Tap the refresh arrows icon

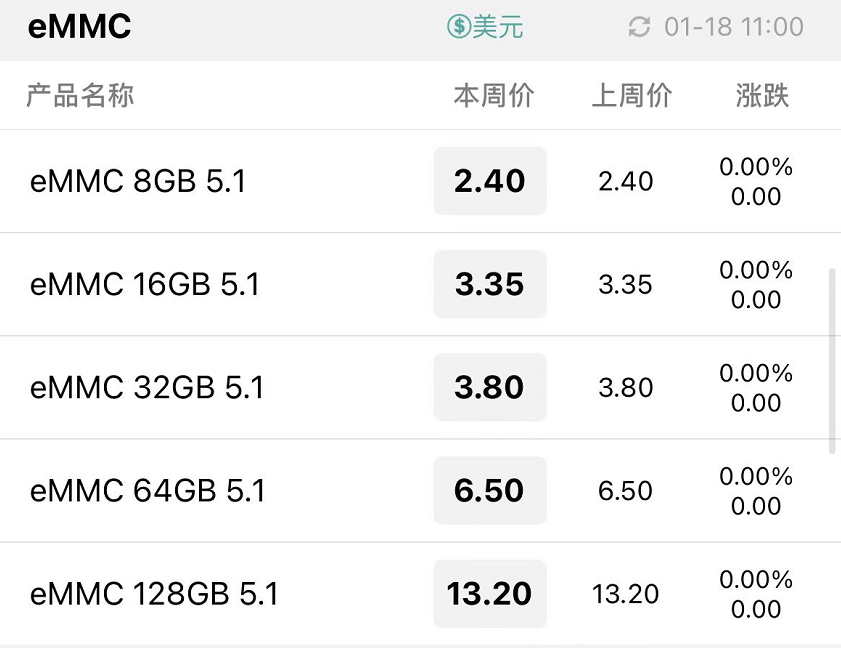point(639,26)
